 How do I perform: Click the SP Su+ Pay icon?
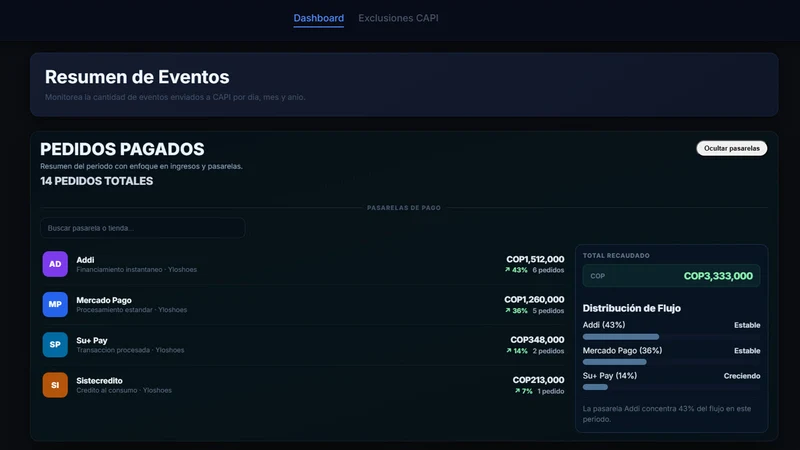click(x=55, y=344)
